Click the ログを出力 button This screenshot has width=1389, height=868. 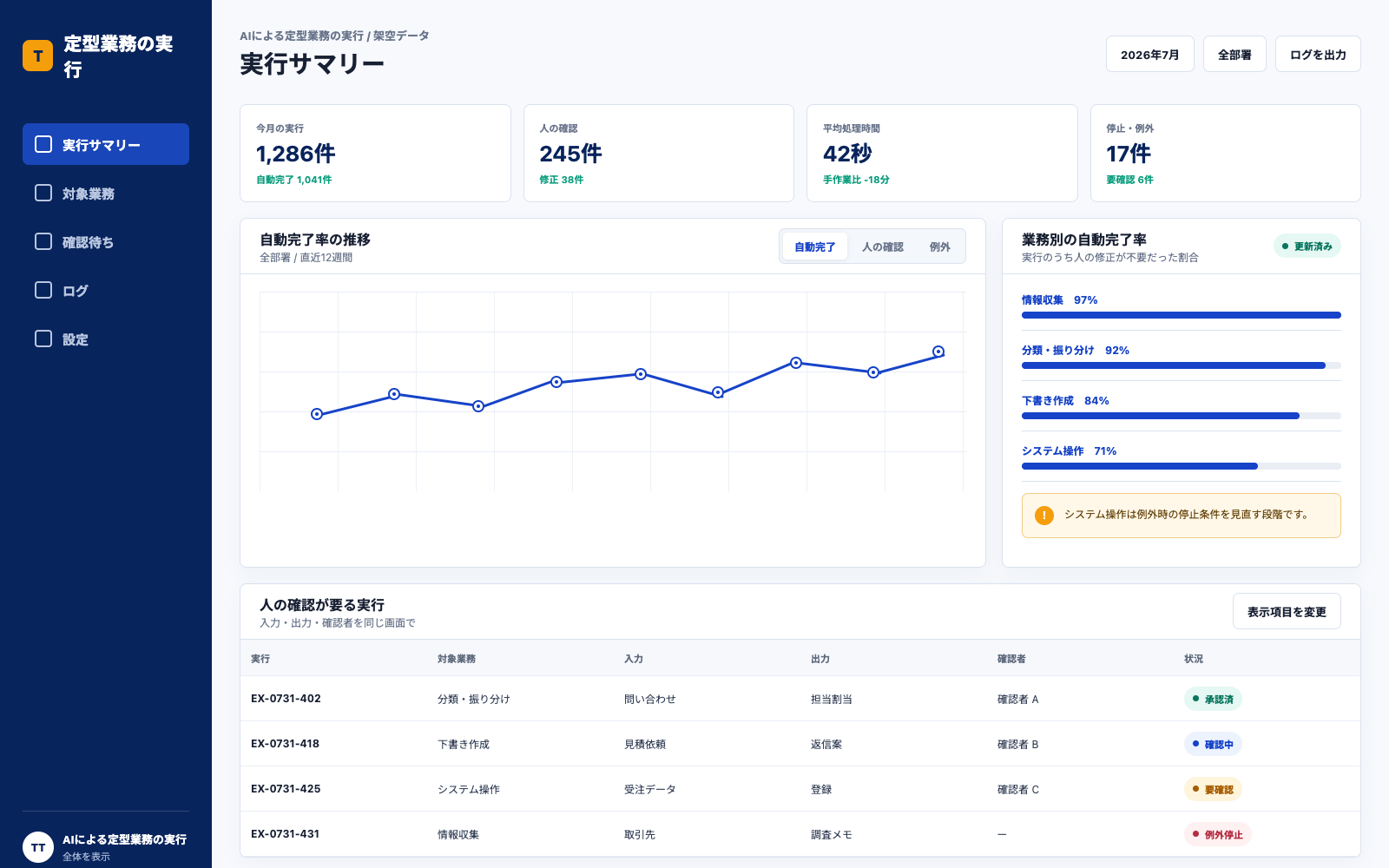coord(1318,54)
